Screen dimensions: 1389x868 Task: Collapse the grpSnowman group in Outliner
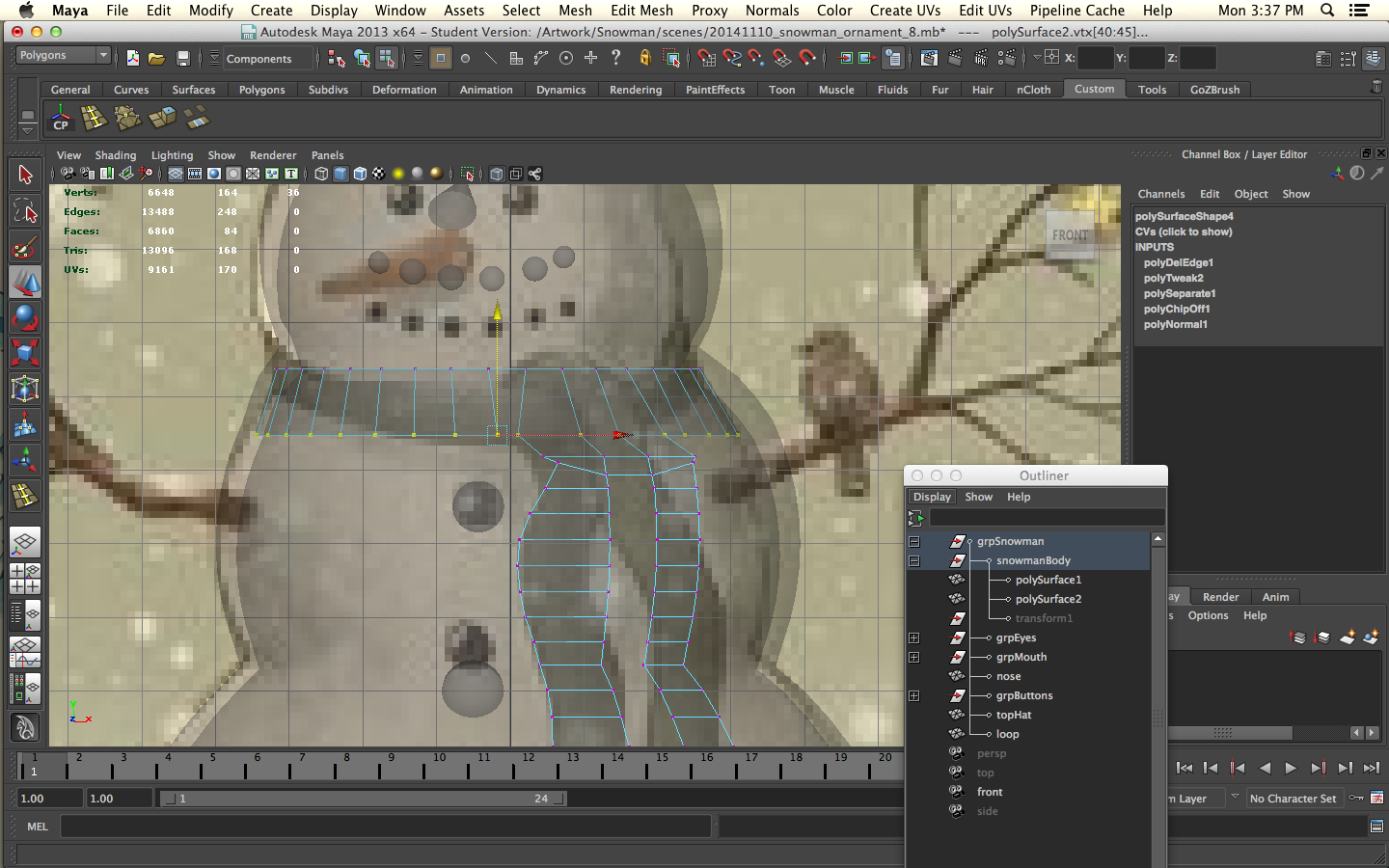pos(913,541)
